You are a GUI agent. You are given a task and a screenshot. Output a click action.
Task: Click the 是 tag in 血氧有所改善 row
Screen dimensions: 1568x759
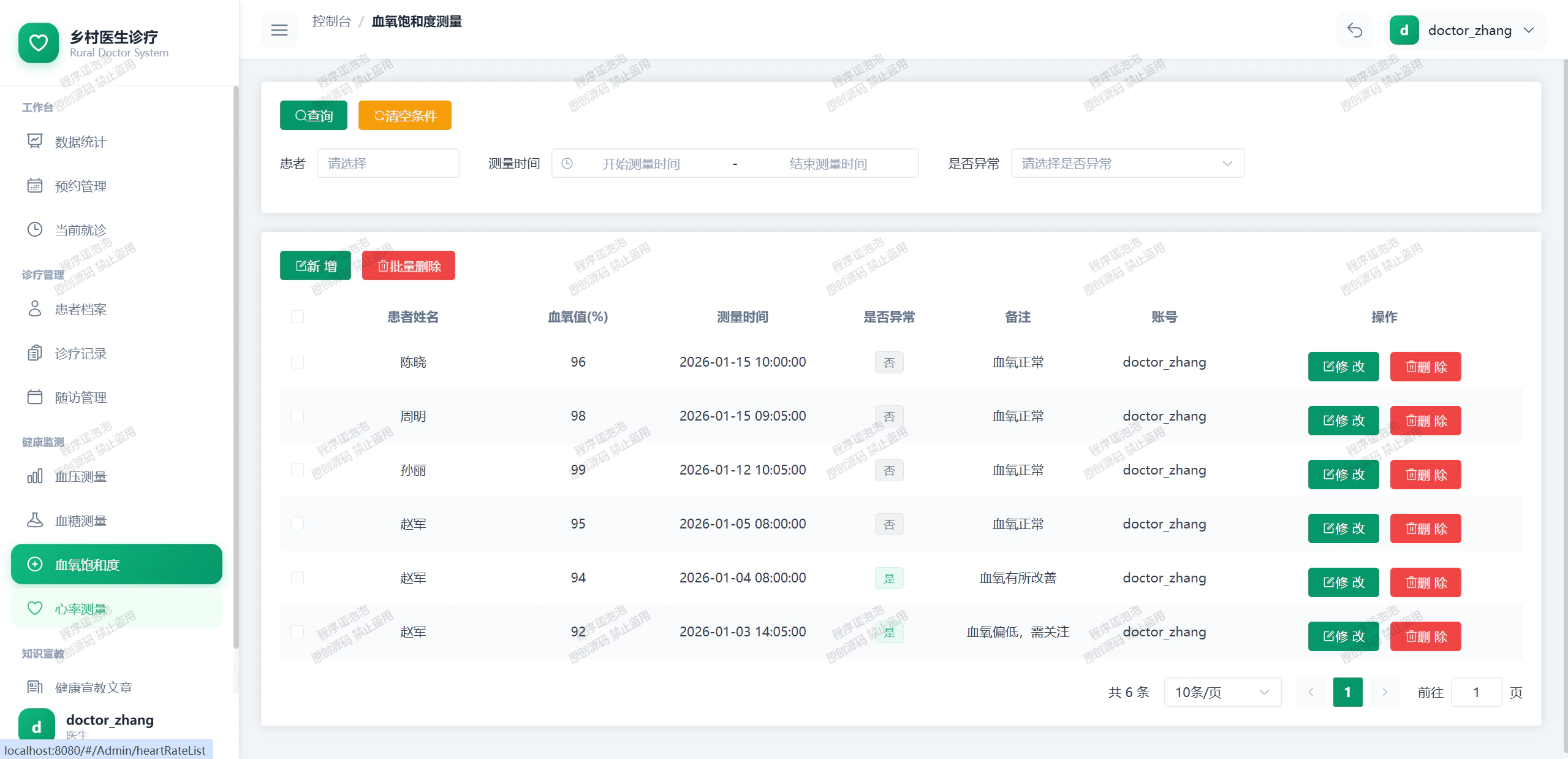tap(889, 578)
